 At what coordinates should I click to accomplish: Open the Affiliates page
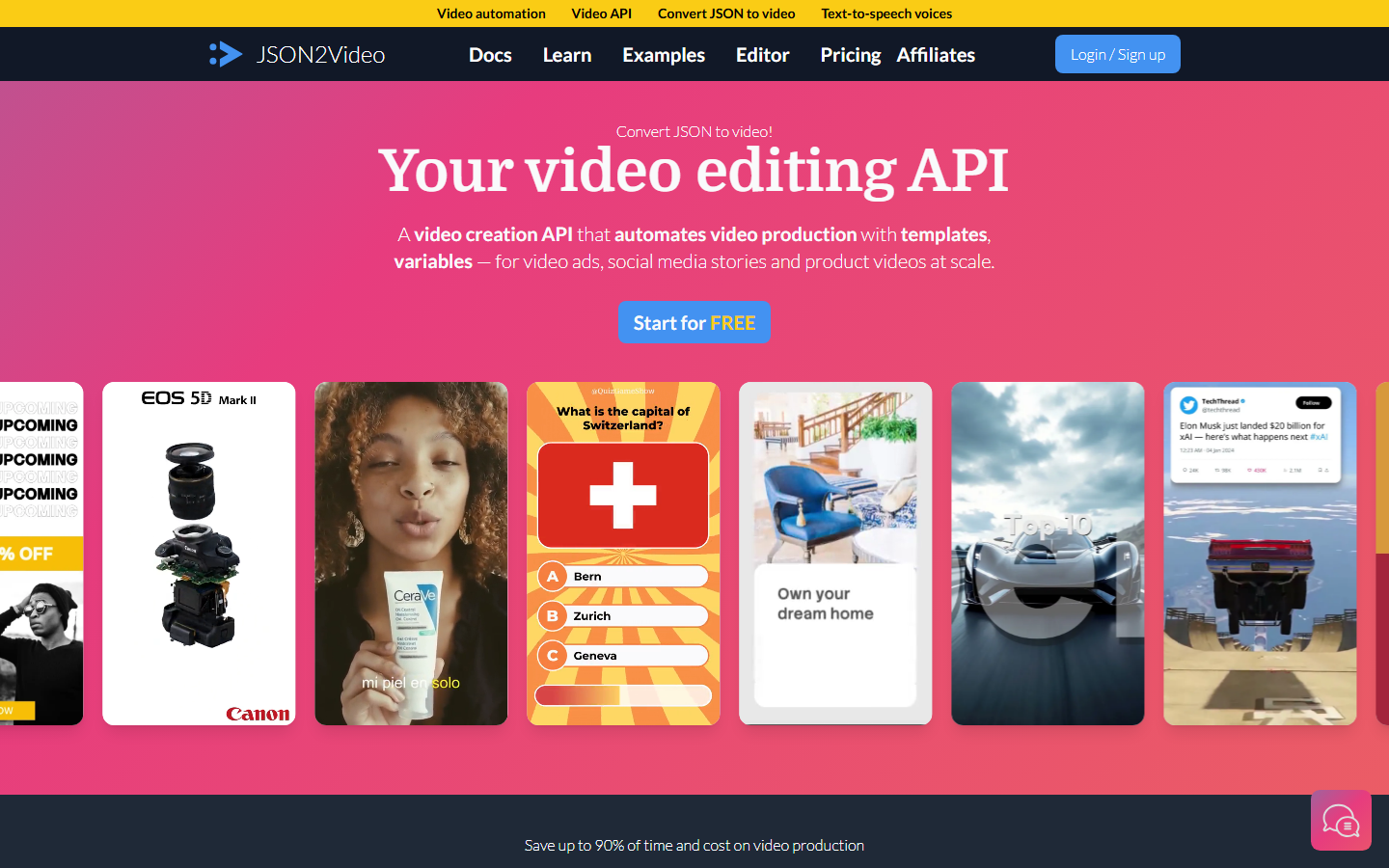point(936,55)
